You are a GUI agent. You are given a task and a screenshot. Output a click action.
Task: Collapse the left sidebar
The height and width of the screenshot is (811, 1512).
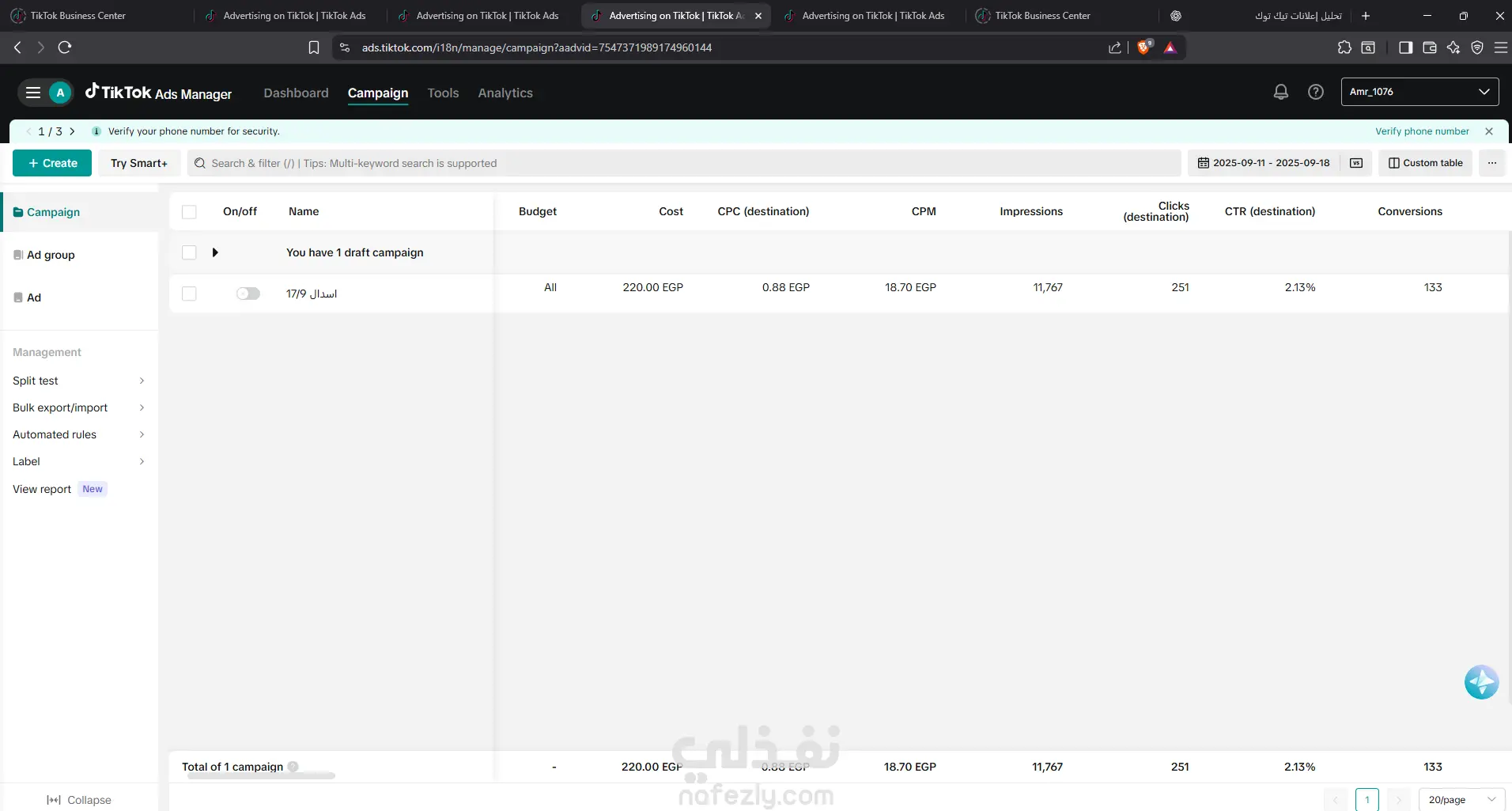pyautogui.click(x=79, y=800)
